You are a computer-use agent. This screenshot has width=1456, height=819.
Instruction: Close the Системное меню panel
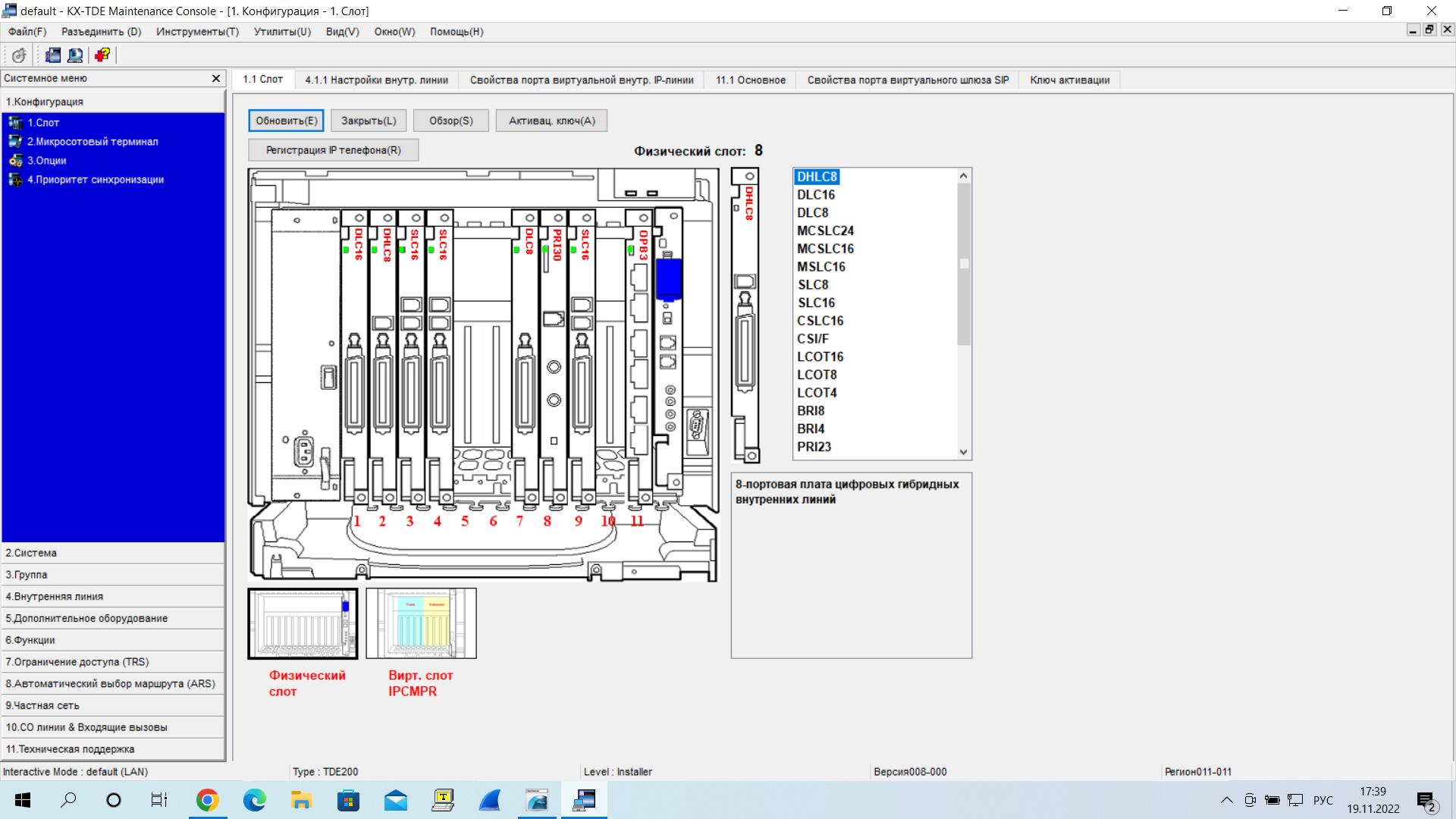[x=215, y=78]
